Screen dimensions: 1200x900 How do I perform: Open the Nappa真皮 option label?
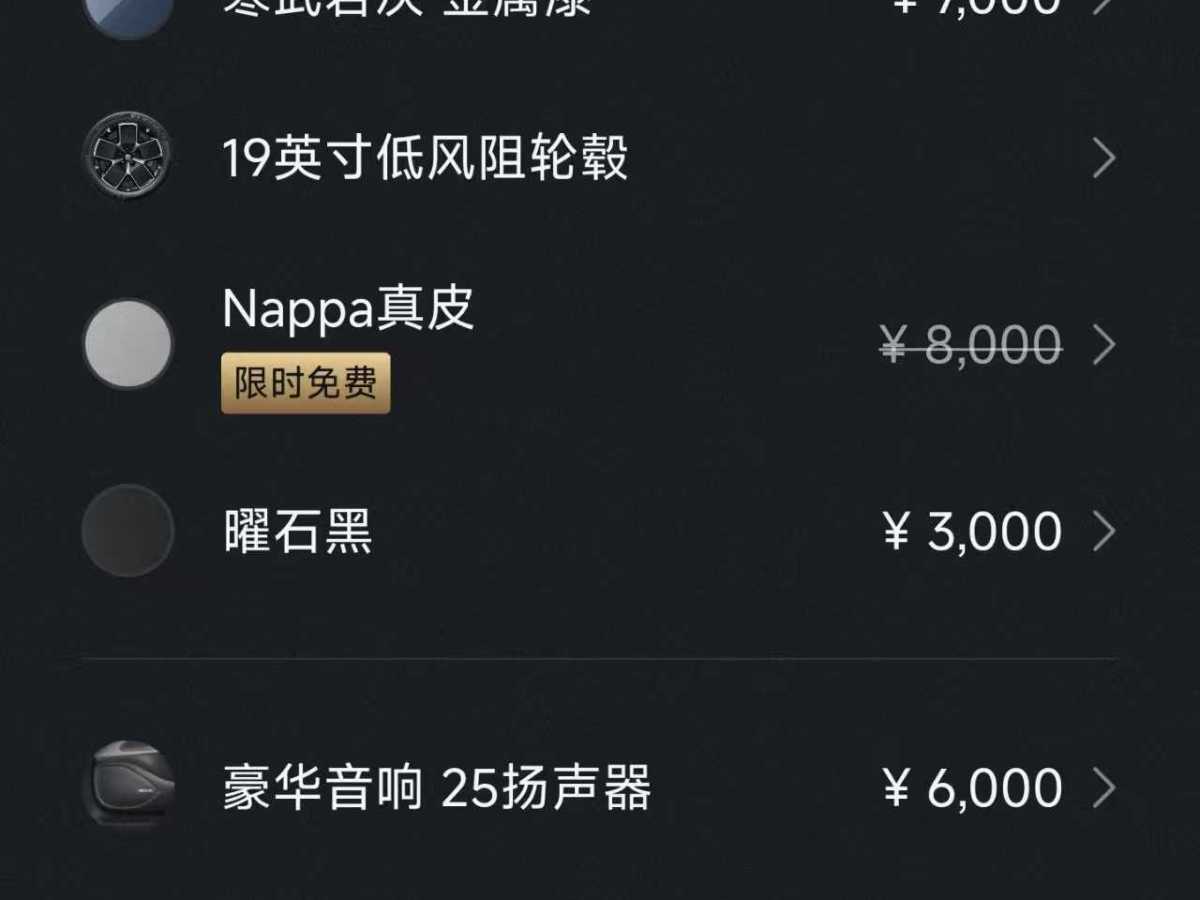[x=348, y=309]
